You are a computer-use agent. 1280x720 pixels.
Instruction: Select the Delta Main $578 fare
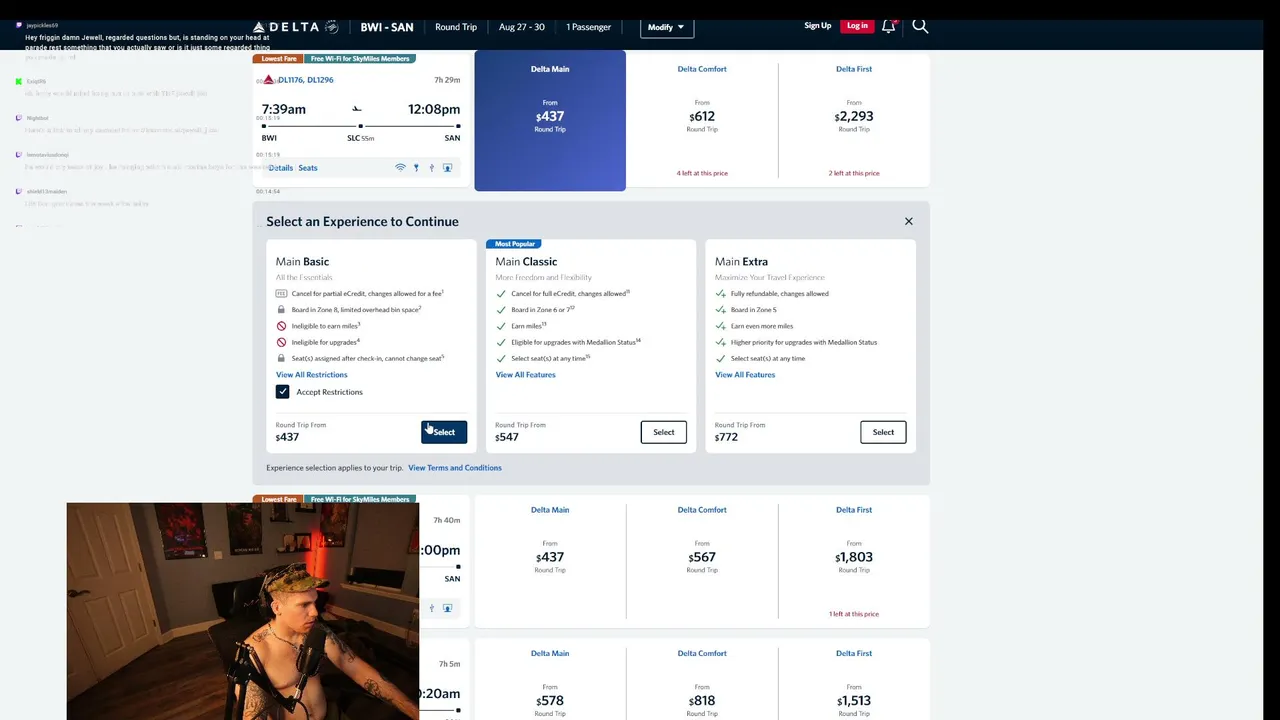click(550, 680)
